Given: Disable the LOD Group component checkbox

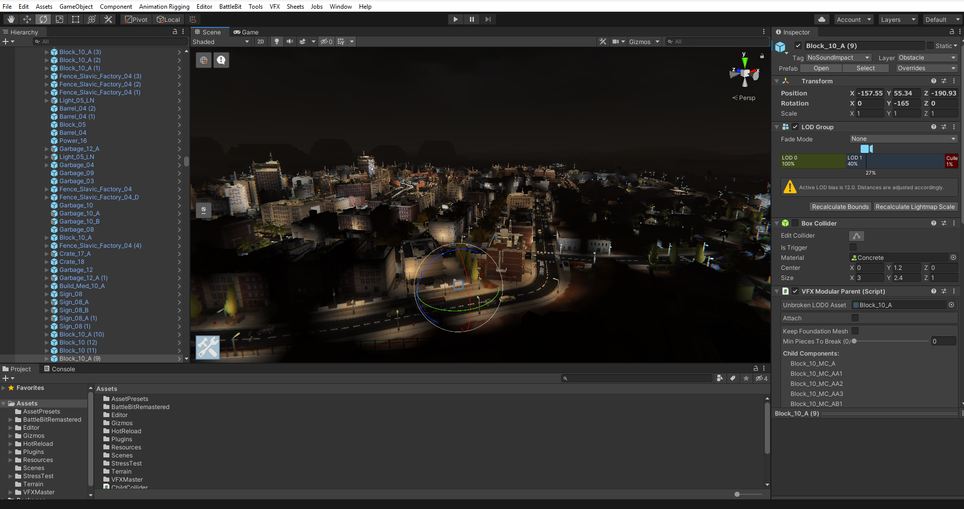Looking at the screenshot, I should 796,127.
